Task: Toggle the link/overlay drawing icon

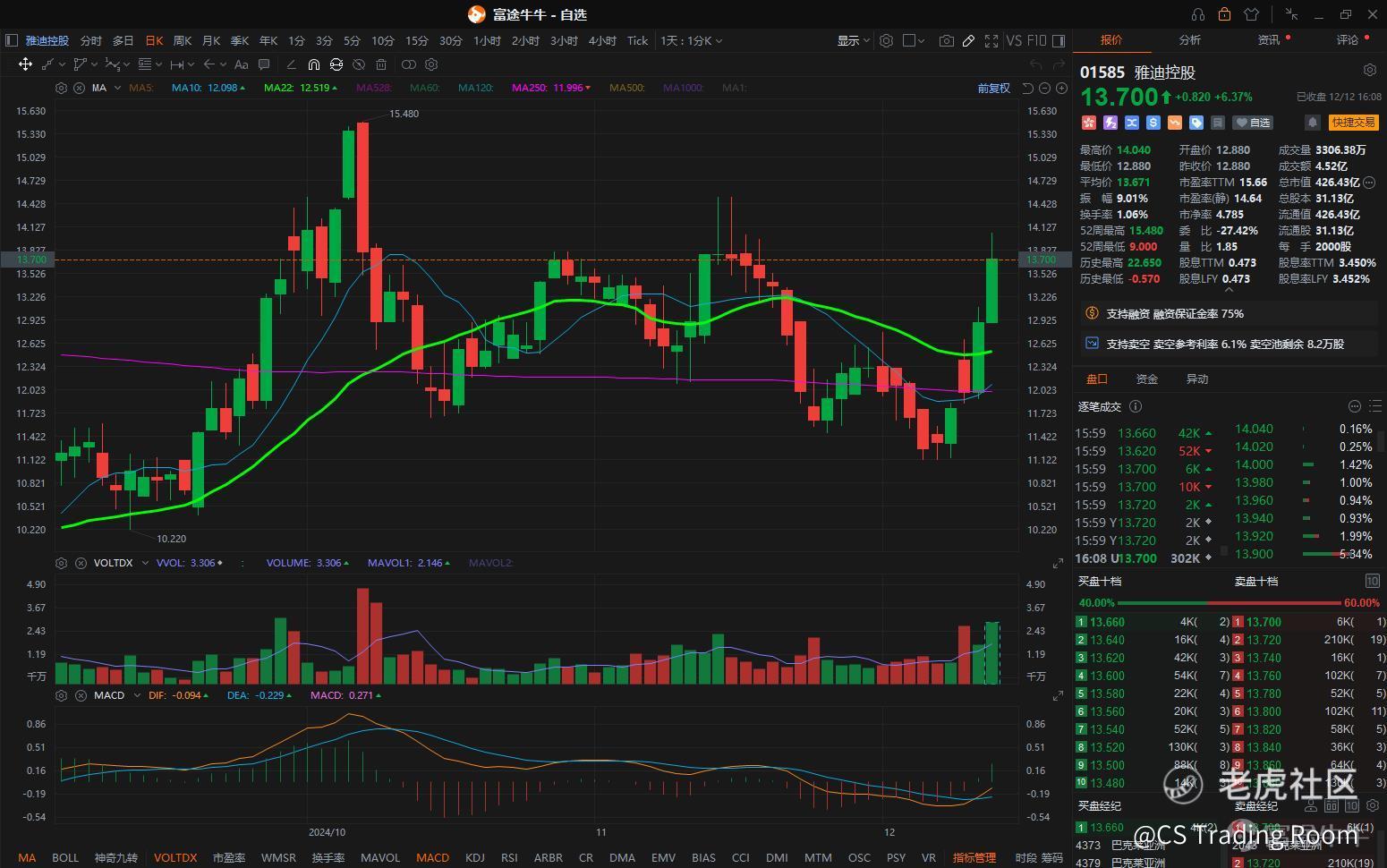Action: [x=408, y=64]
